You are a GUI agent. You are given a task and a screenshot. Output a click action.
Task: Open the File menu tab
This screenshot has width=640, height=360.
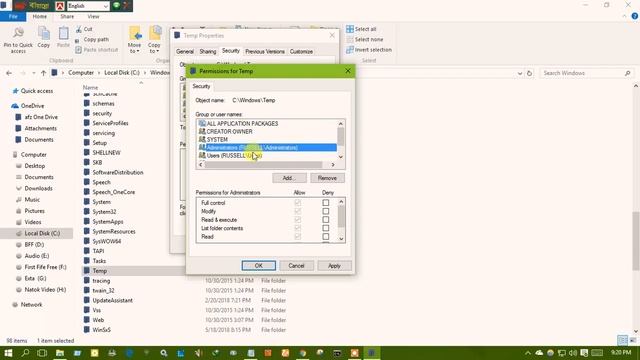pyautogui.click(x=13, y=17)
